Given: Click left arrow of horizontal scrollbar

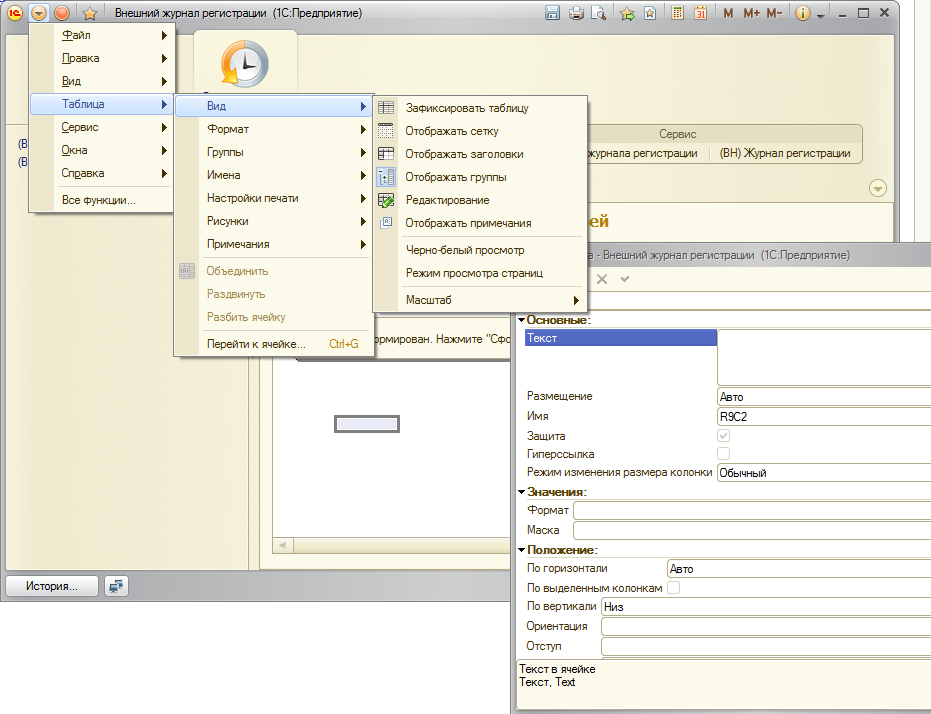Looking at the screenshot, I should (x=283, y=545).
